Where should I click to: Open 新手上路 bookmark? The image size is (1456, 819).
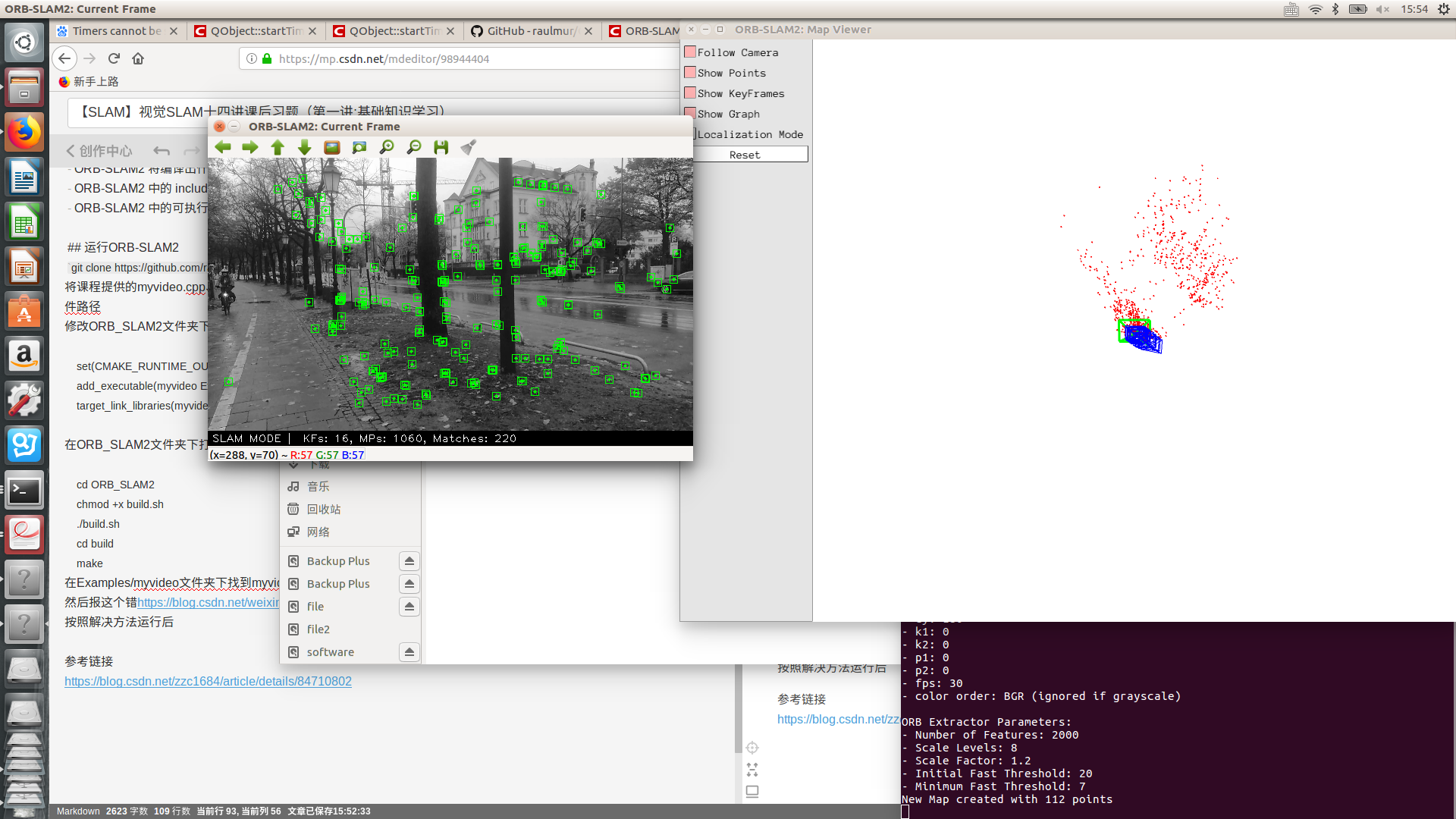coord(89,81)
